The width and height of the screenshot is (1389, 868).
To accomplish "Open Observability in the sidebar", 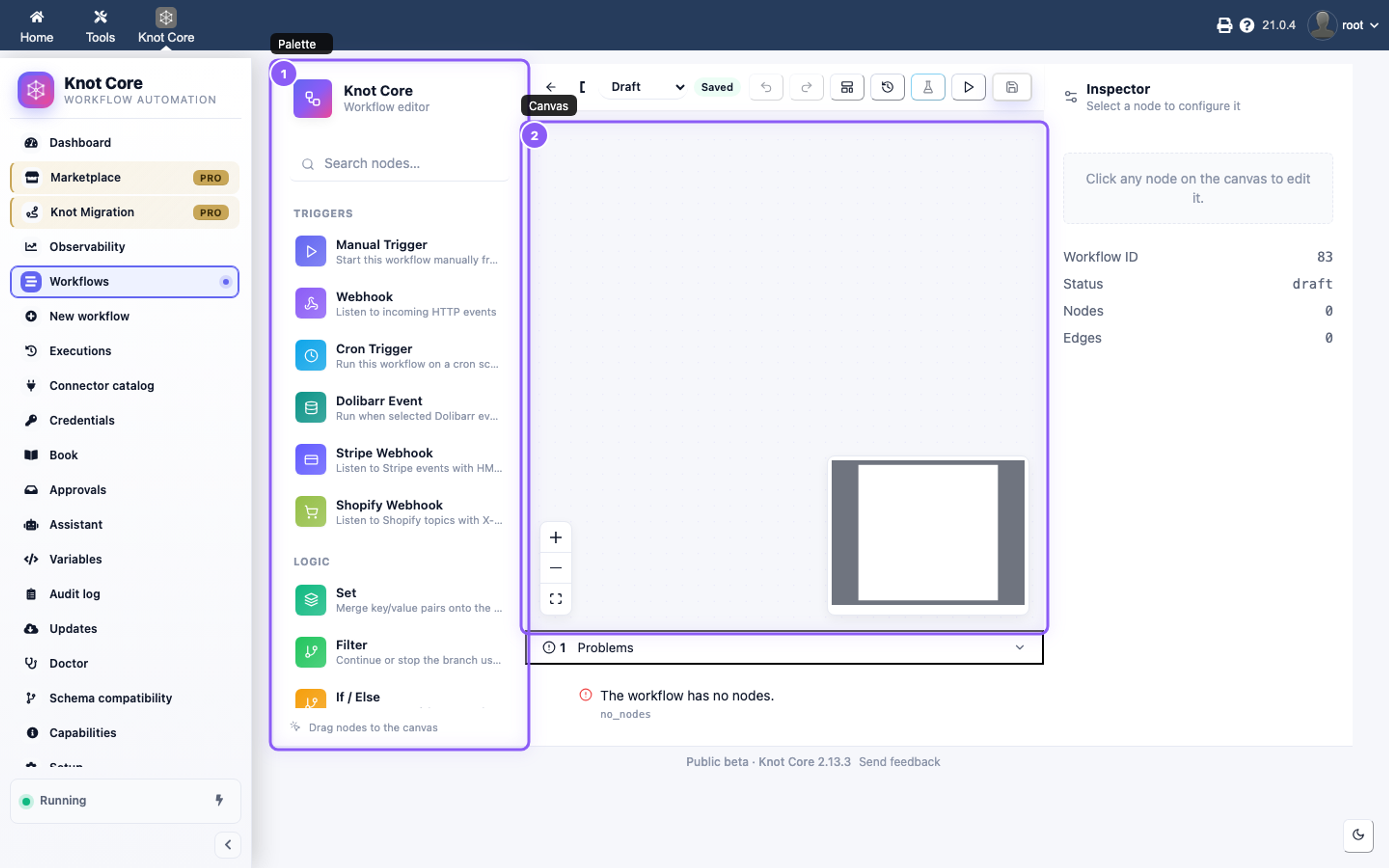I will (x=124, y=247).
